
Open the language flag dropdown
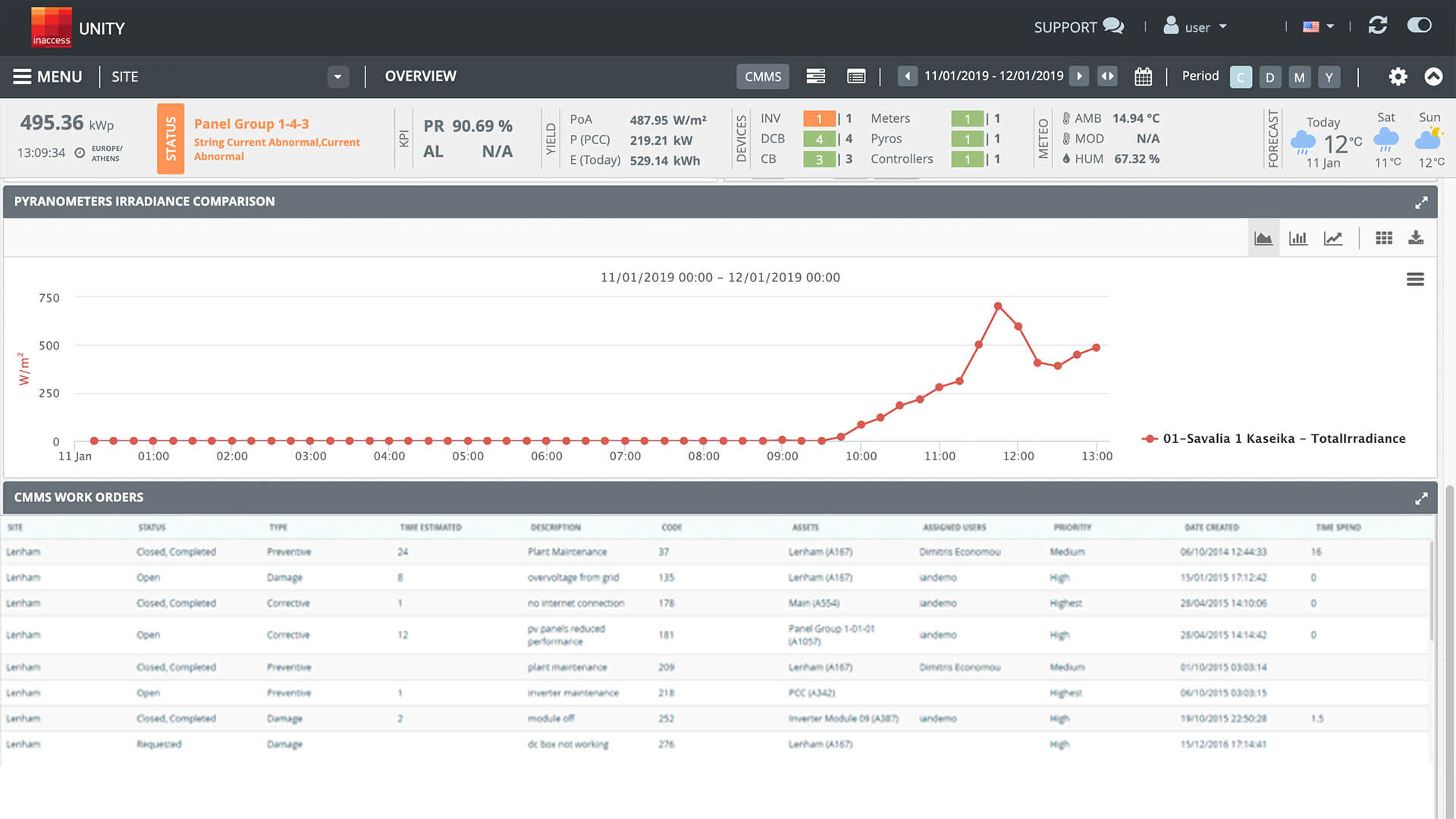pos(1318,27)
